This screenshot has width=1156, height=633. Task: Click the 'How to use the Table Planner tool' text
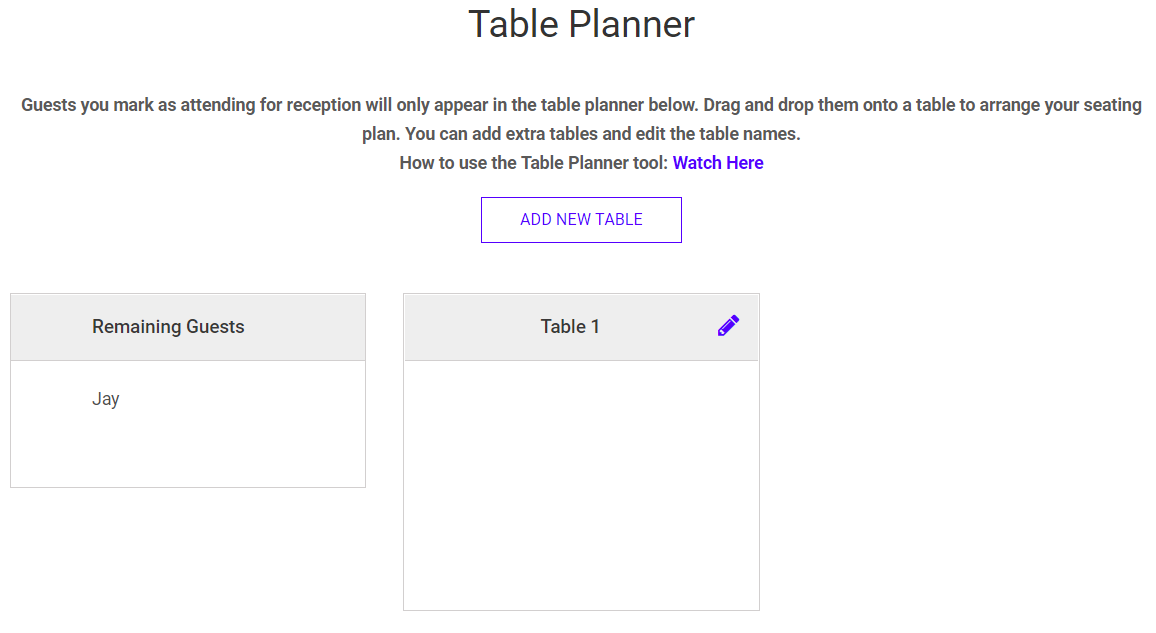click(x=533, y=163)
